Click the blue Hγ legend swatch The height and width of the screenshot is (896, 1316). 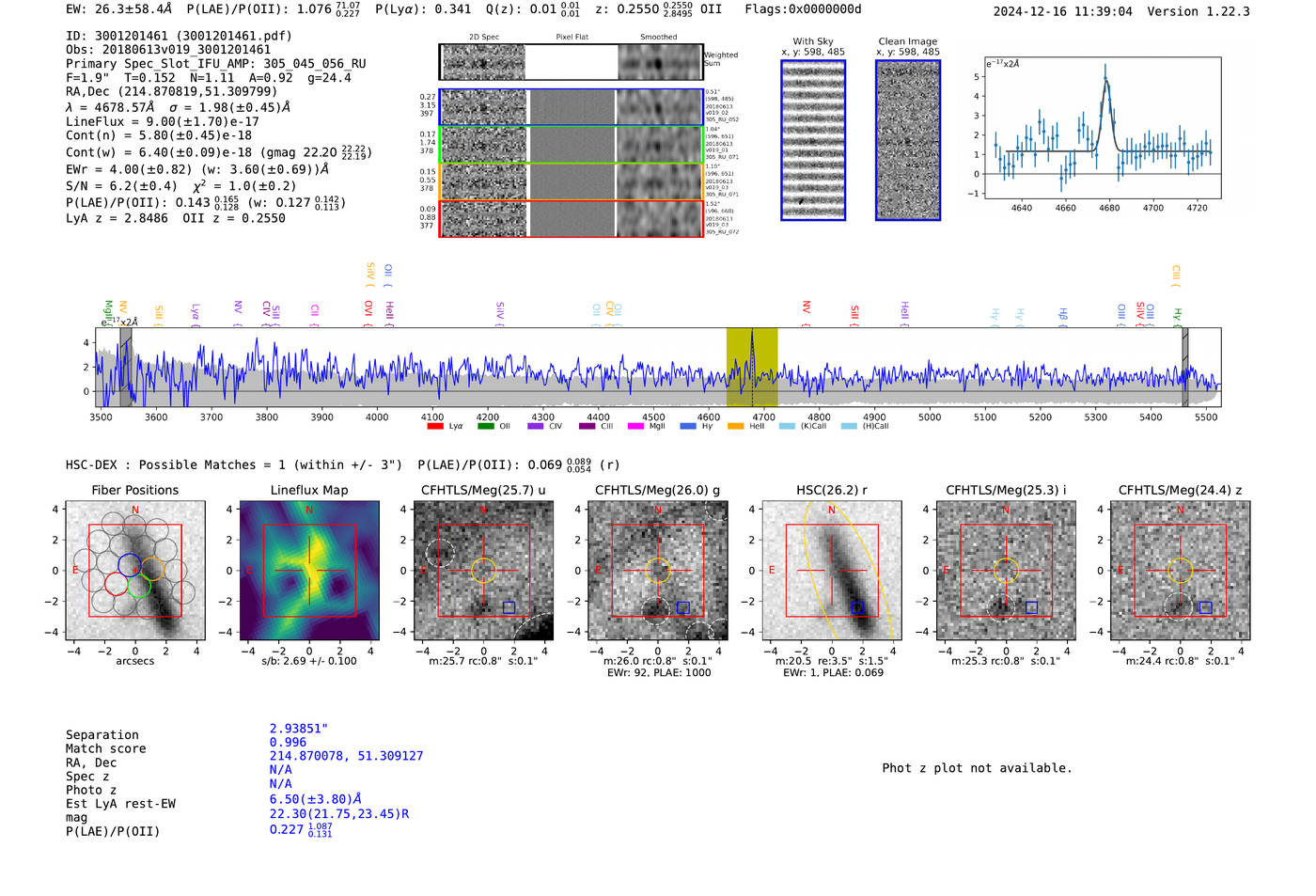[x=688, y=426]
